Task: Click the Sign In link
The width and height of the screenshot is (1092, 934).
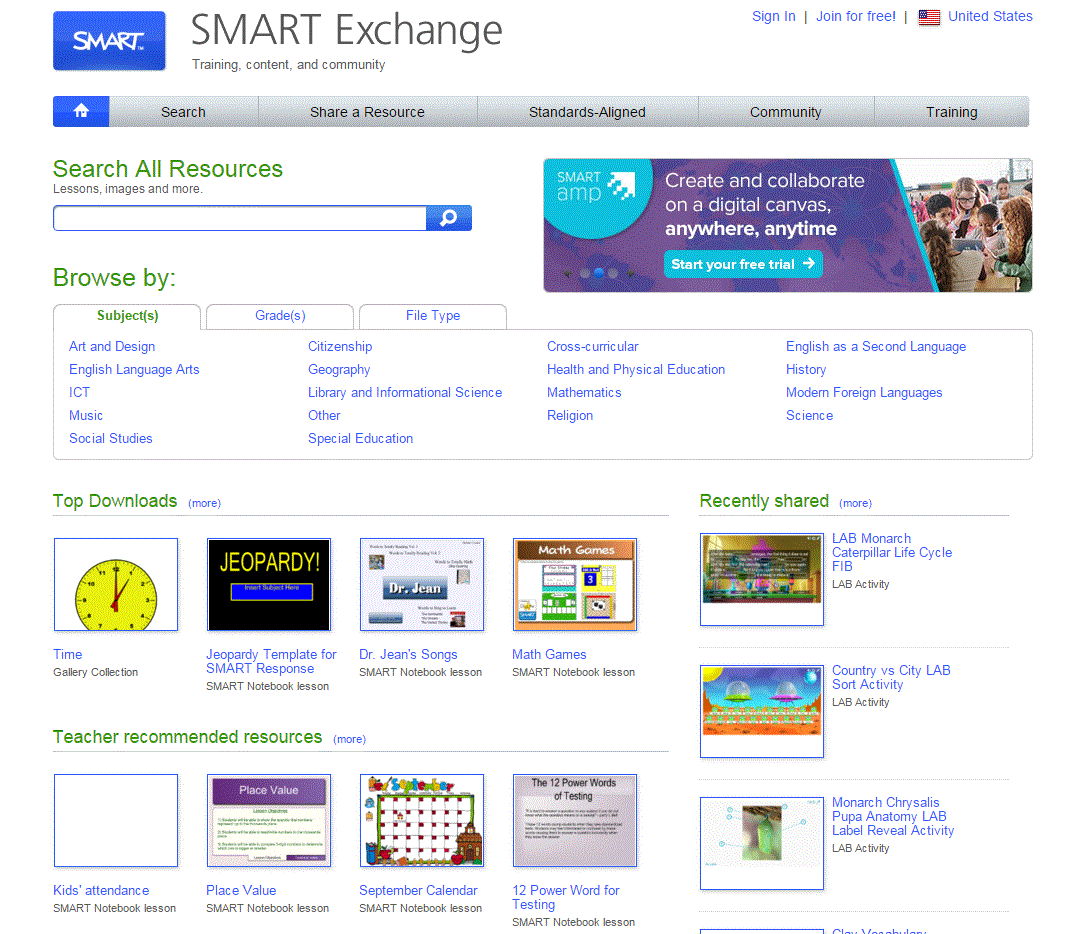Action: tap(773, 17)
